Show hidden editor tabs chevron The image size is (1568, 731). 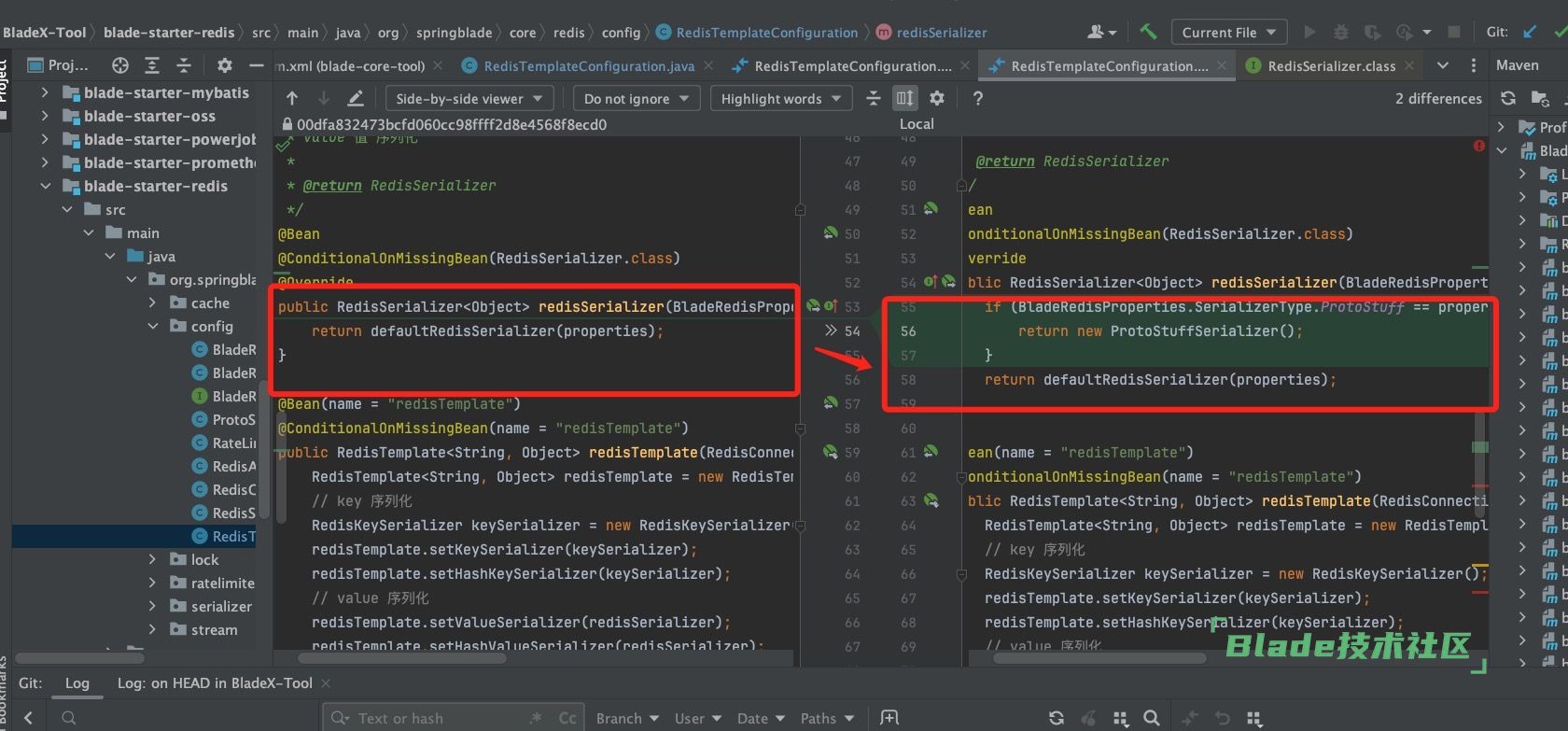(1442, 65)
